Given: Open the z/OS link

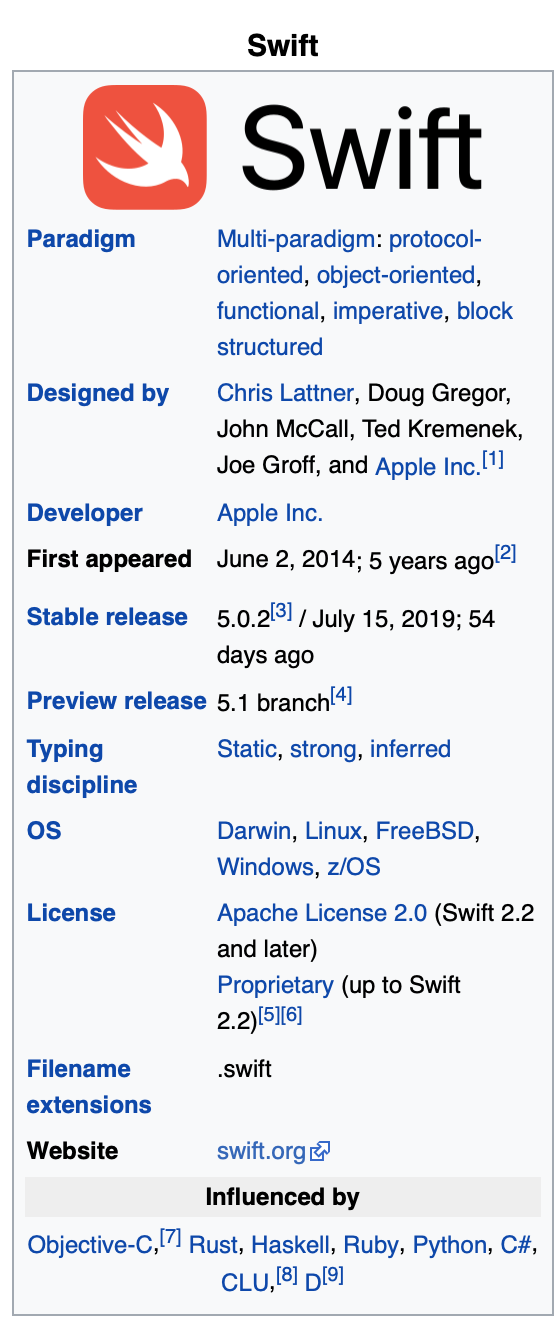Looking at the screenshot, I should [354, 867].
